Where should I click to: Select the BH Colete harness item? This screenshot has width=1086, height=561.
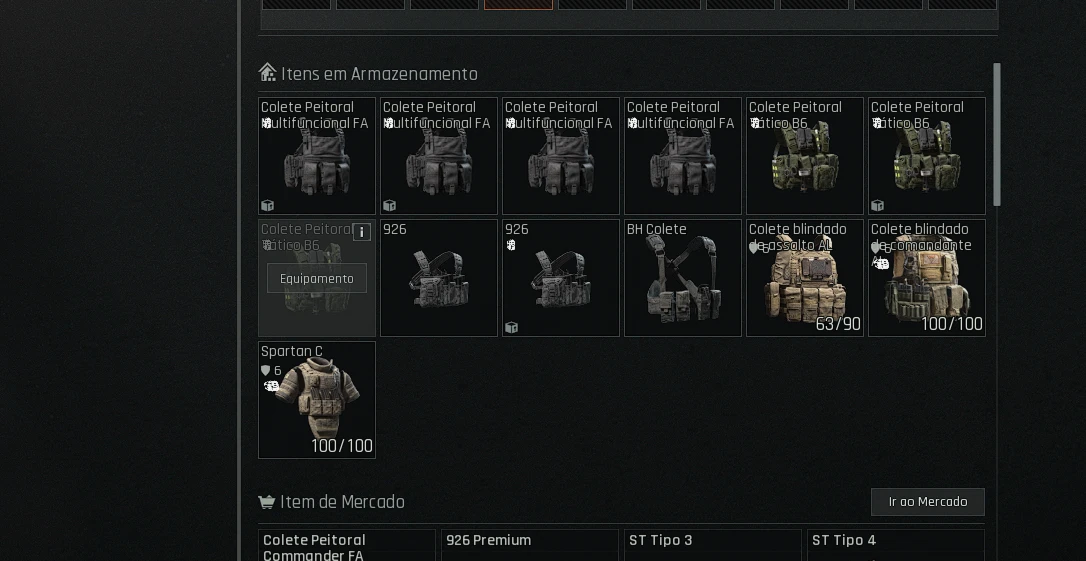[682, 278]
